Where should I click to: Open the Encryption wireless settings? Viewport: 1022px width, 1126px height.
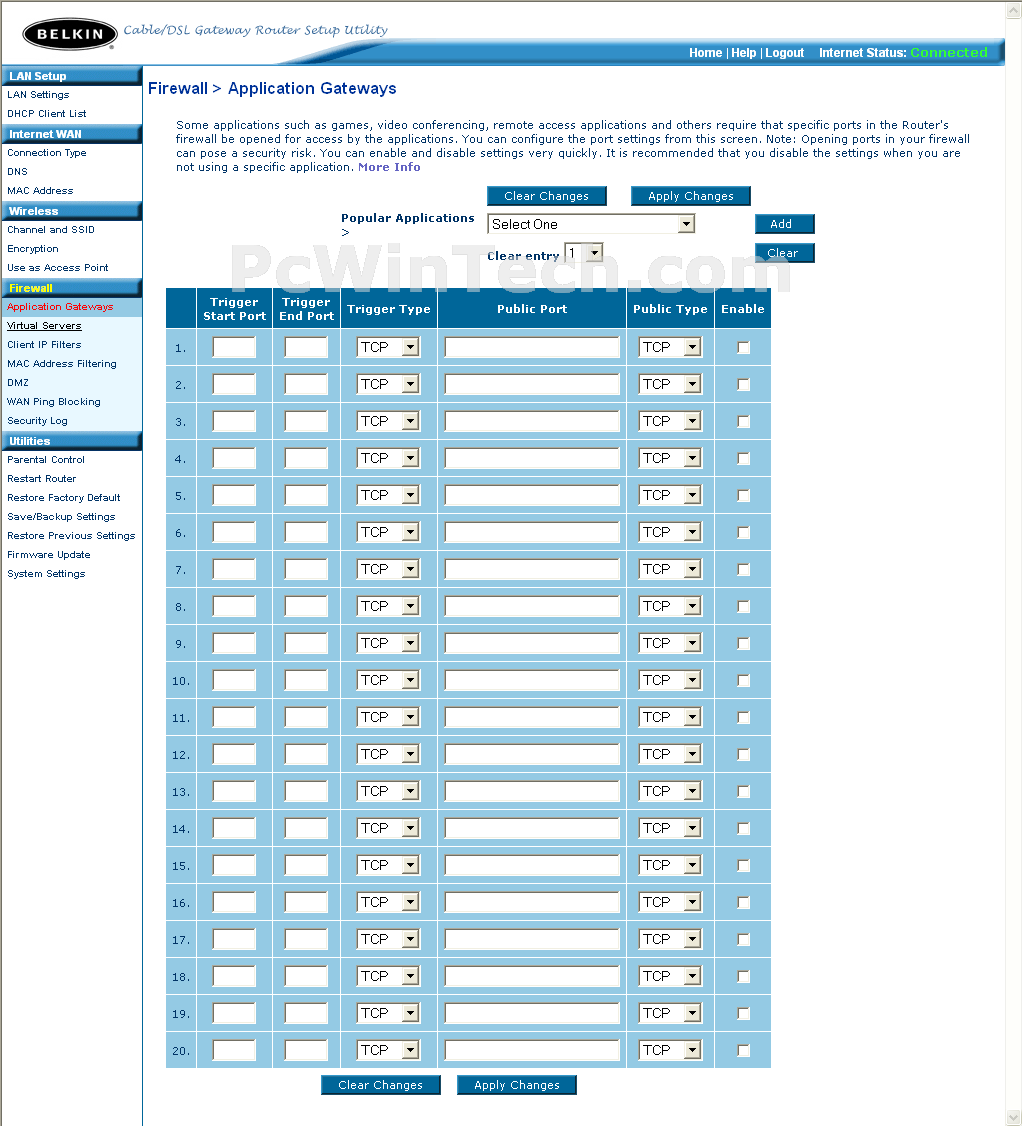click(33, 249)
